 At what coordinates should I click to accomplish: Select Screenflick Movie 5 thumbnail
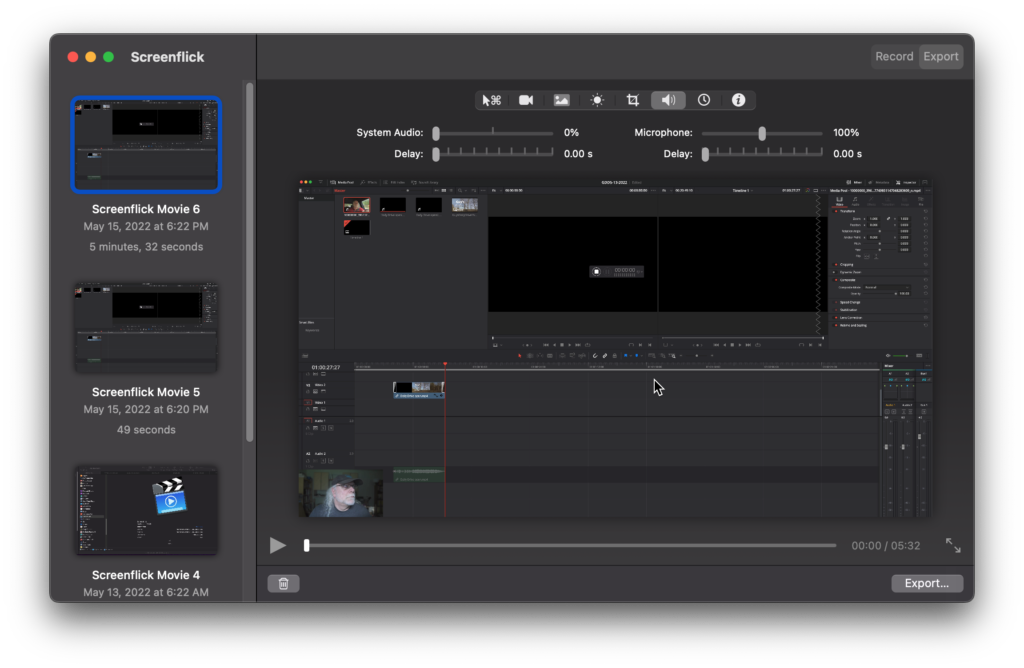(x=146, y=327)
